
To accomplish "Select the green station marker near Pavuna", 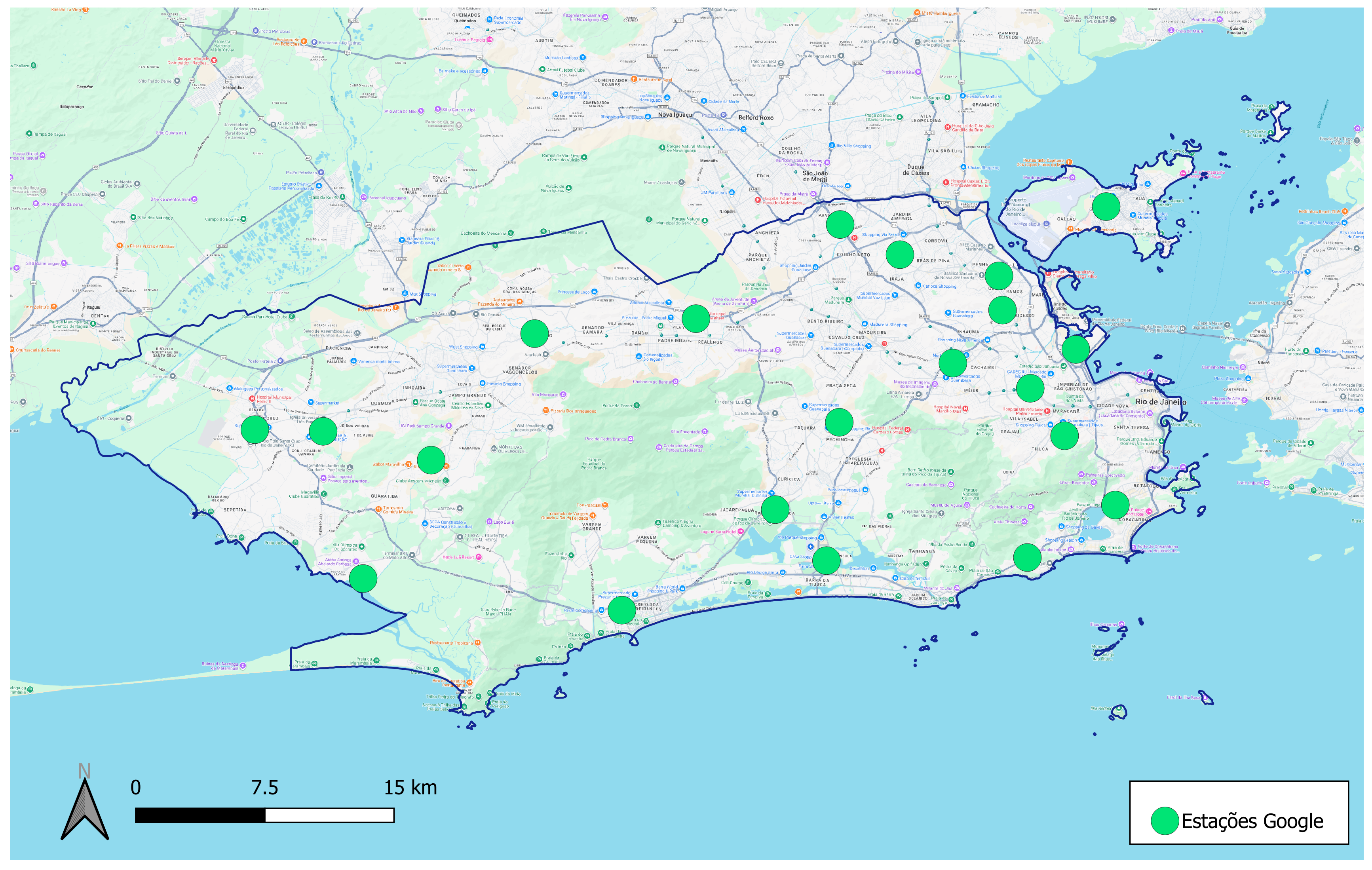I will pos(840,224).
